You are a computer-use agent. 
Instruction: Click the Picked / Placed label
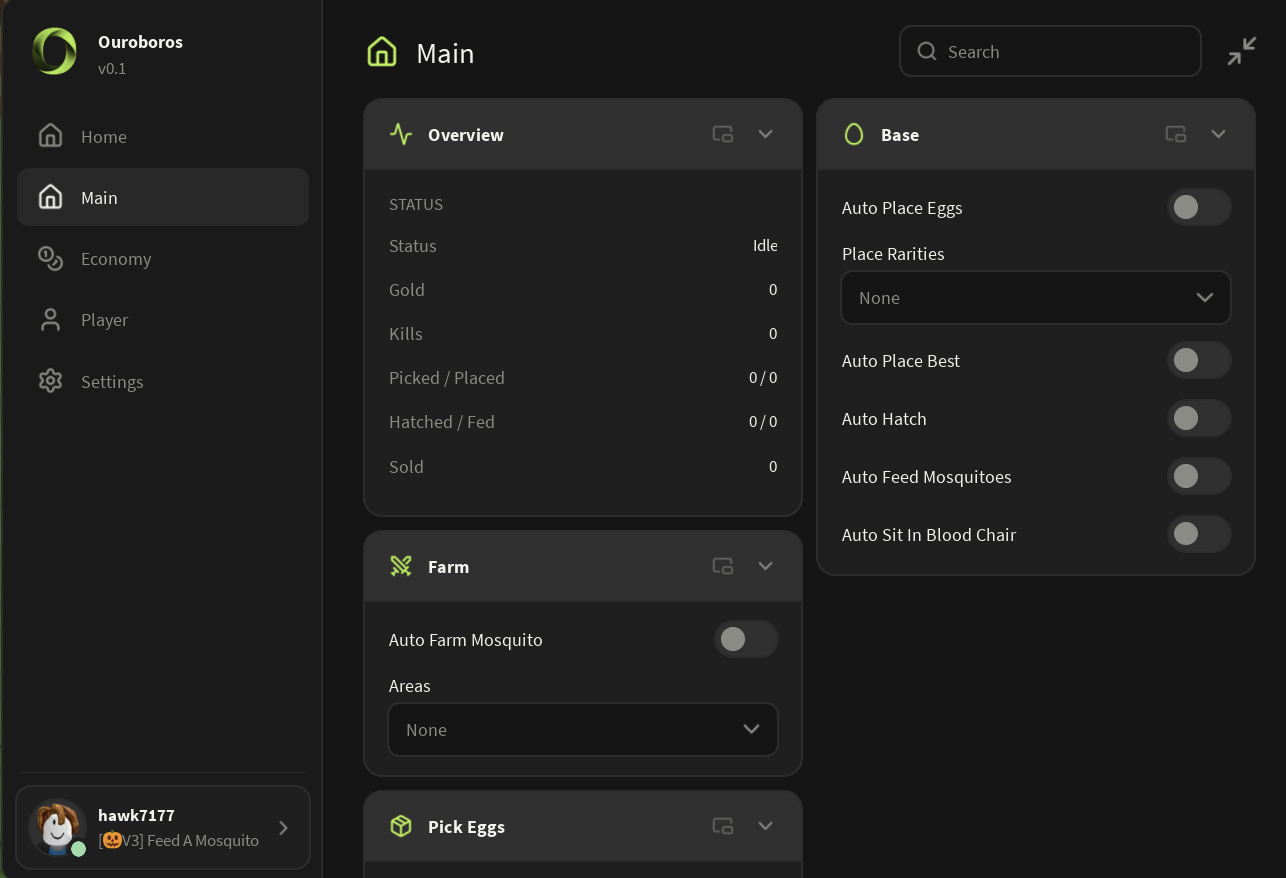(447, 378)
